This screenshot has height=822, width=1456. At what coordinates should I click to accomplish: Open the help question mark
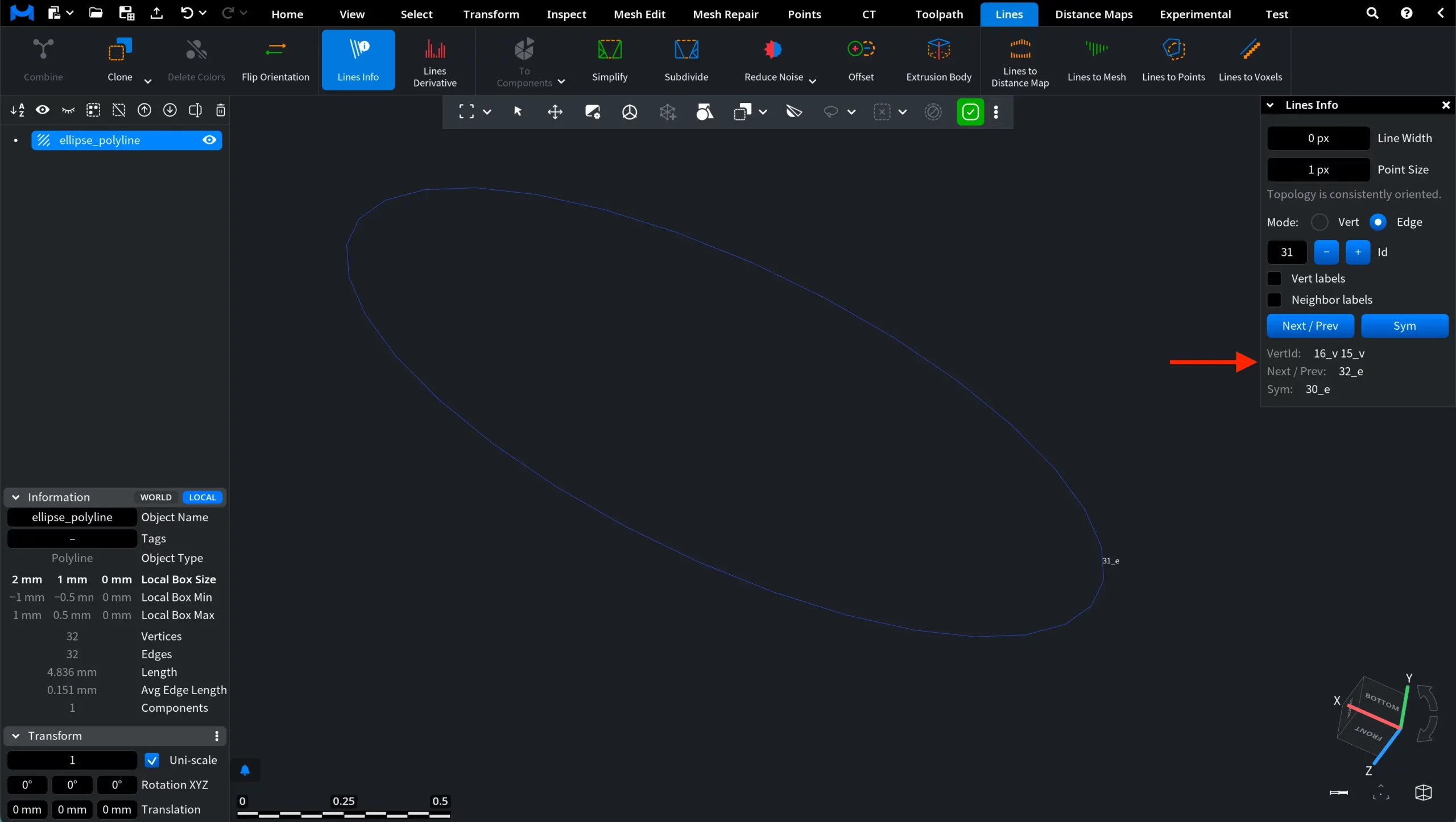[1406, 13]
